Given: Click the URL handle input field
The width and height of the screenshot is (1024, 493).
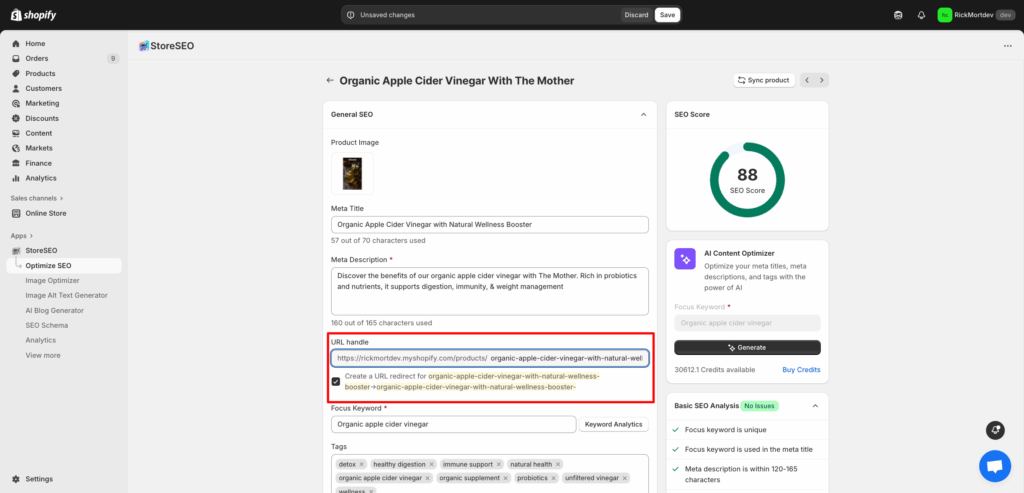Looking at the screenshot, I should click(x=567, y=358).
